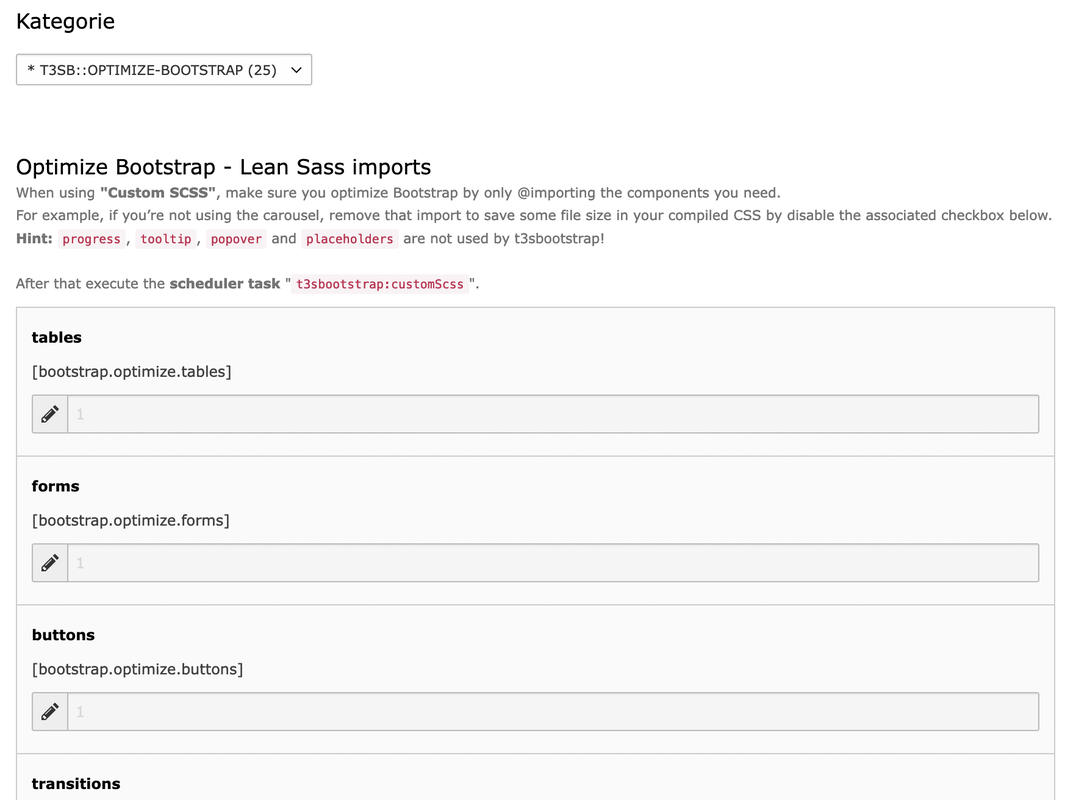Click the buttons setting label
The image size is (1076, 800).
coord(63,635)
